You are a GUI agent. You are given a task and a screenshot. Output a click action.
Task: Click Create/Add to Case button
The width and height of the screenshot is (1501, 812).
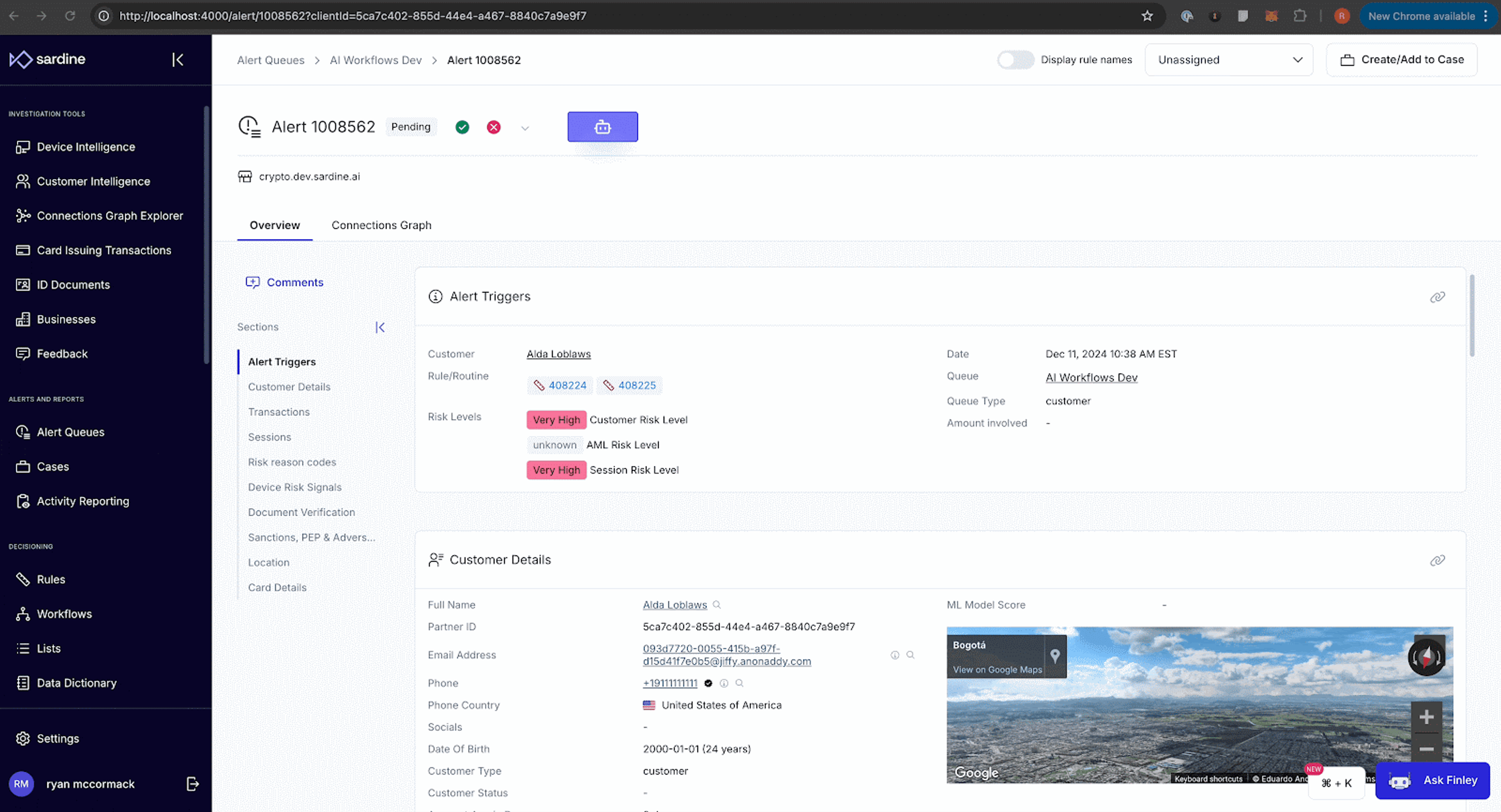coord(1402,59)
